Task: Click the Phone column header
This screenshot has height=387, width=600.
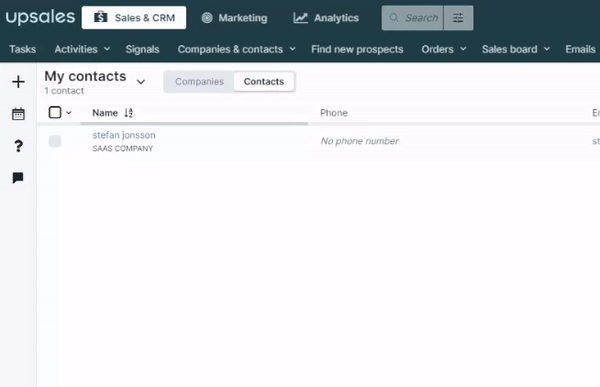Action: (x=334, y=113)
